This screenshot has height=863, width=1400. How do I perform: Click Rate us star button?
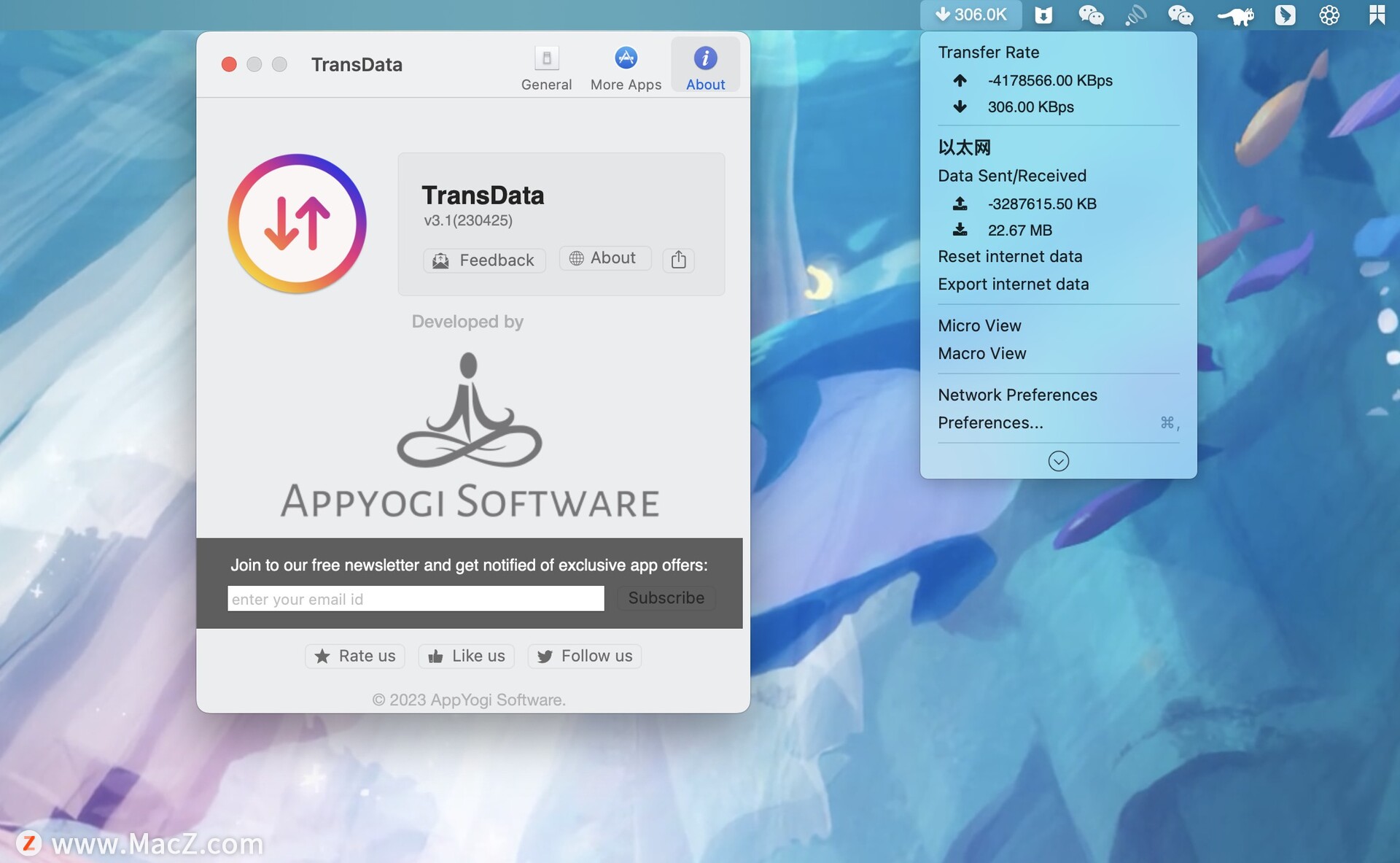pos(355,656)
